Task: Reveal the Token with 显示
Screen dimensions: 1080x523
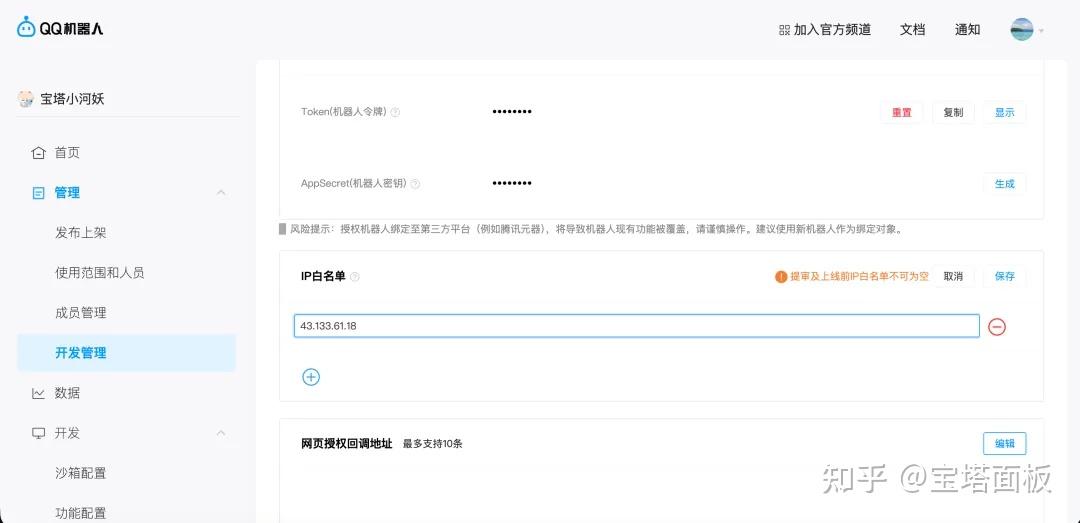Action: click(x=1005, y=112)
